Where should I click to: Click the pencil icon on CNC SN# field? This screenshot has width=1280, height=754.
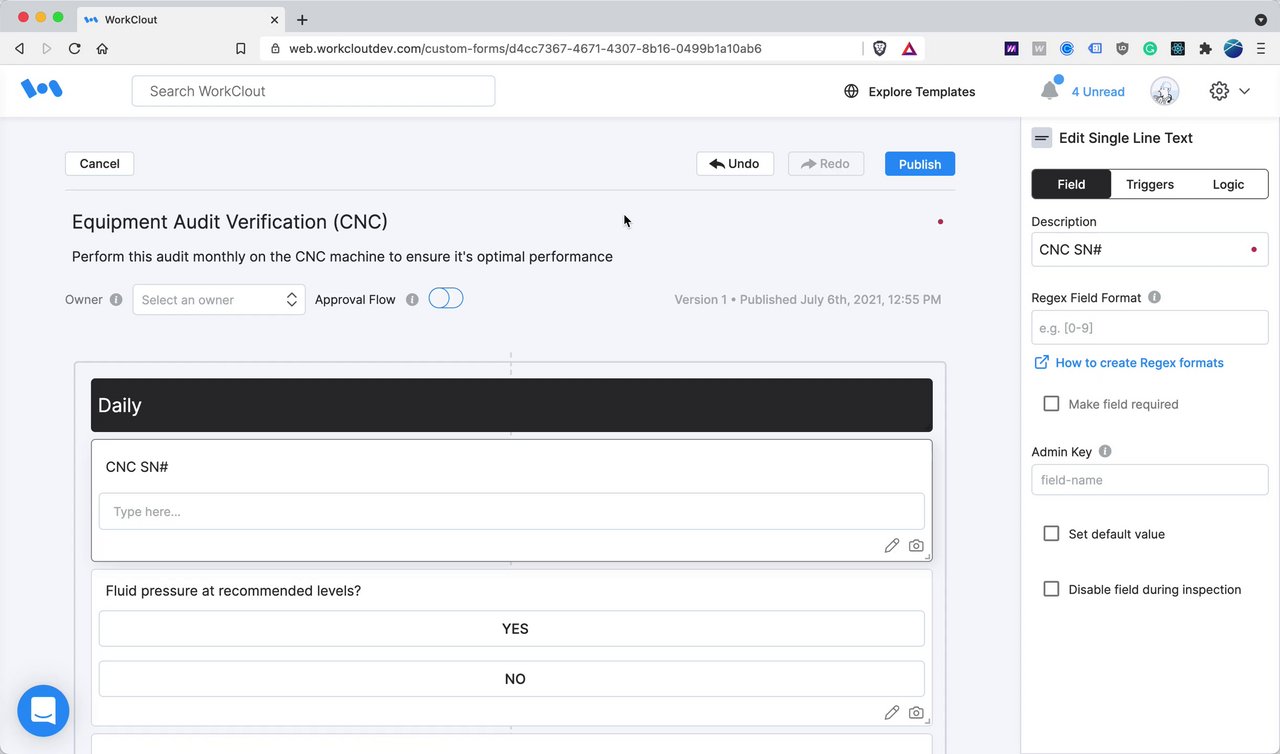click(x=892, y=545)
